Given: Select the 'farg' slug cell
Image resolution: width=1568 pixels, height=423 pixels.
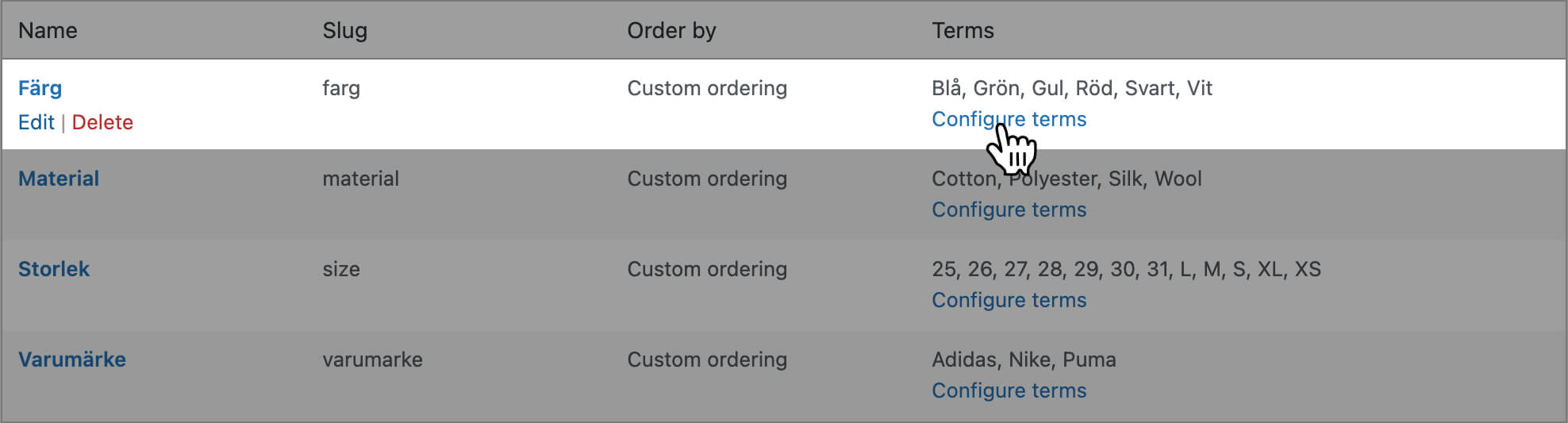Looking at the screenshot, I should 341,88.
